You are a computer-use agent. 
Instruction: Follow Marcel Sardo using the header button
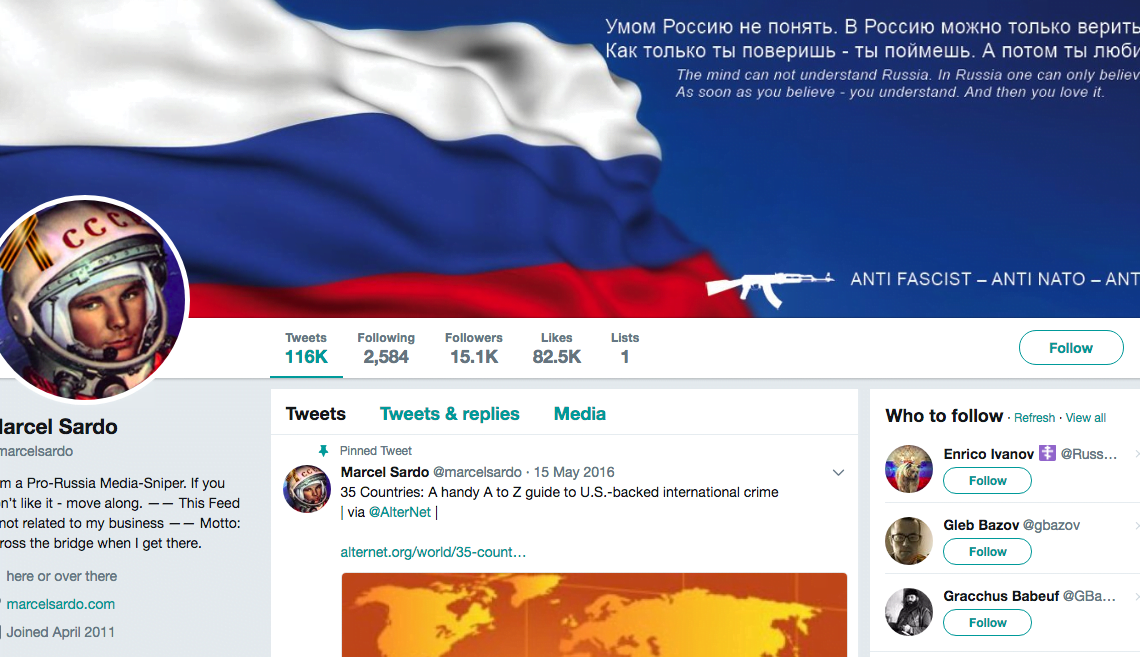1071,347
